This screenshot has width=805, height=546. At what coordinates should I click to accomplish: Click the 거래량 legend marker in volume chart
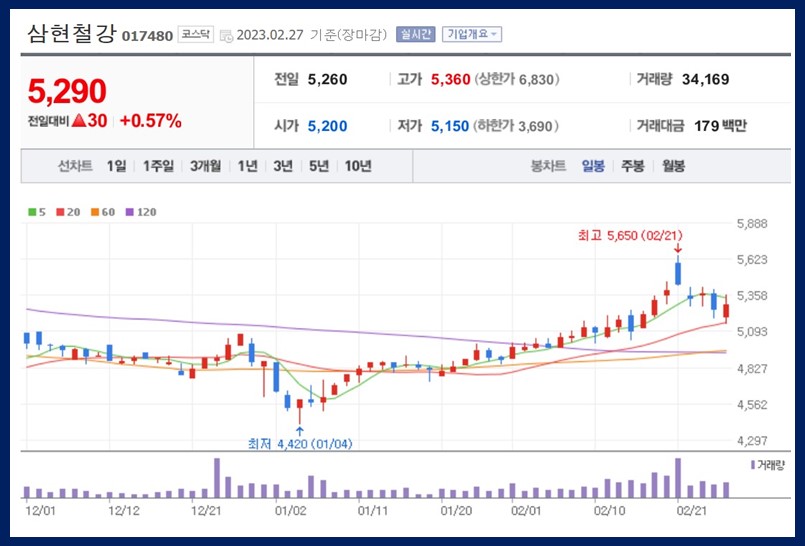(x=753, y=465)
